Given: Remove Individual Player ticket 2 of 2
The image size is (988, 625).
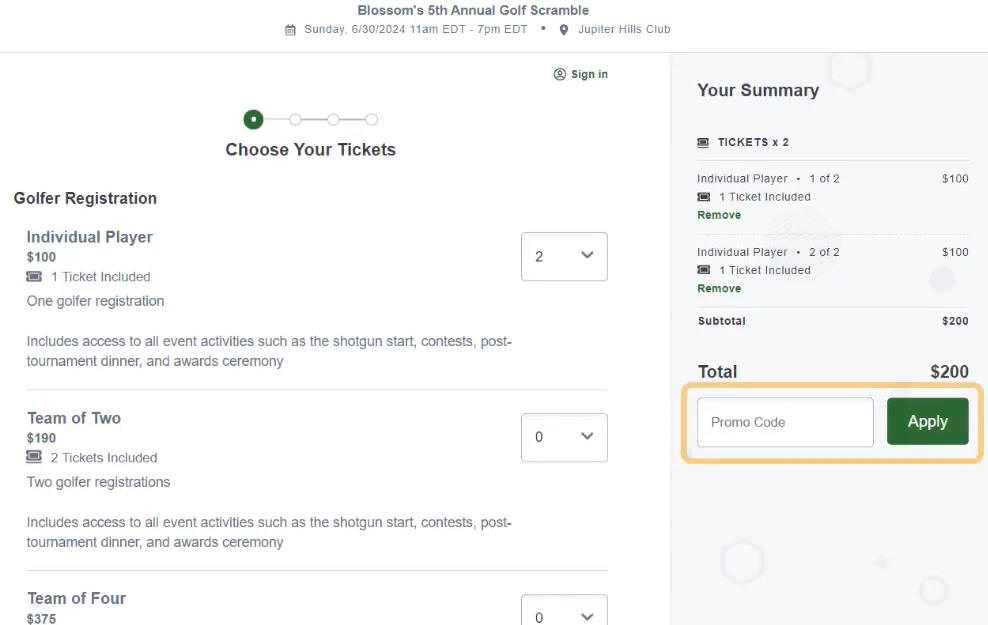Looking at the screenshot, I should [719, 289].
